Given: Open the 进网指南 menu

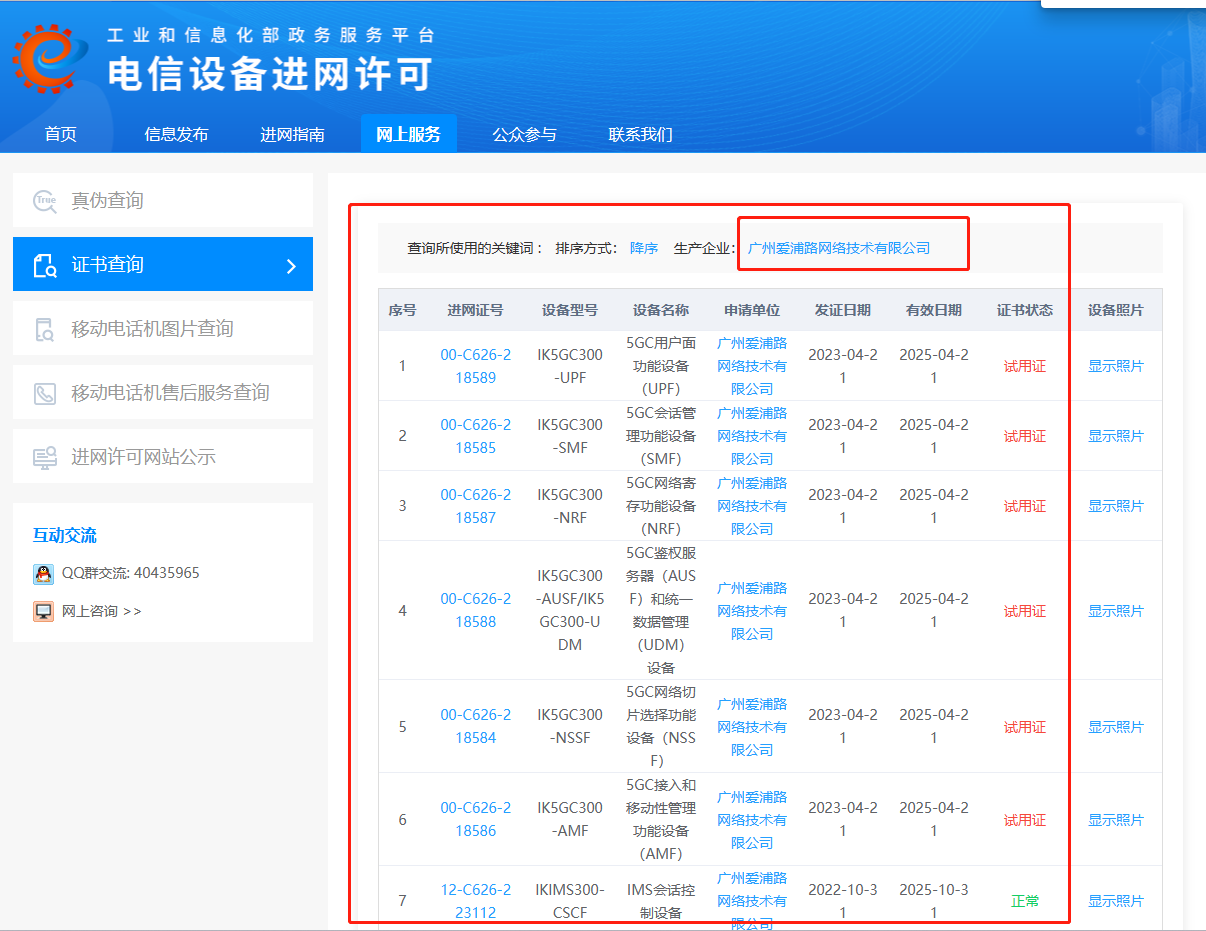Looking at the screenshot, I should coord(292,134).
